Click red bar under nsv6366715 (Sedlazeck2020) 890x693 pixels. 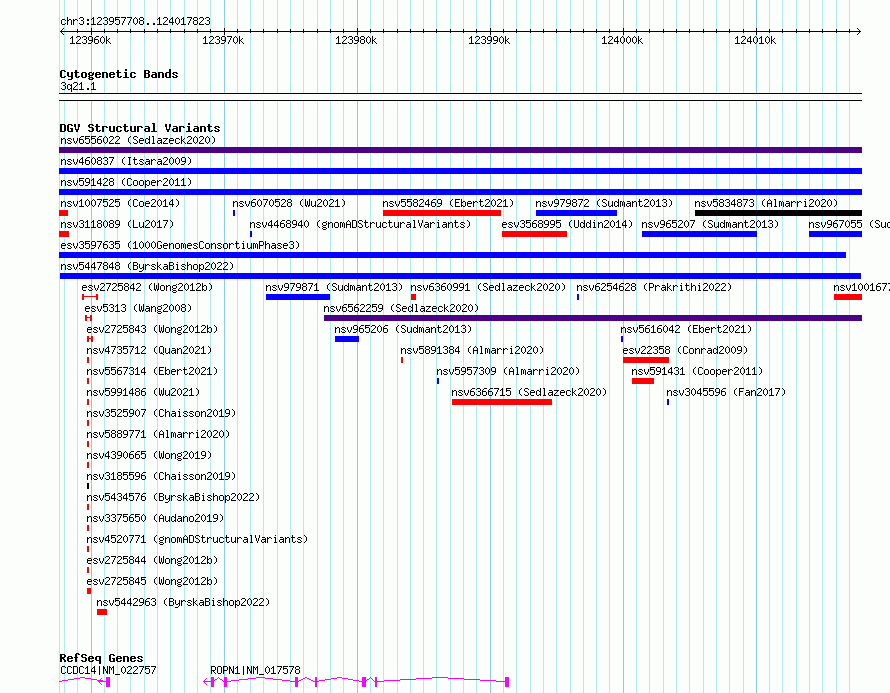pos(502,402)
